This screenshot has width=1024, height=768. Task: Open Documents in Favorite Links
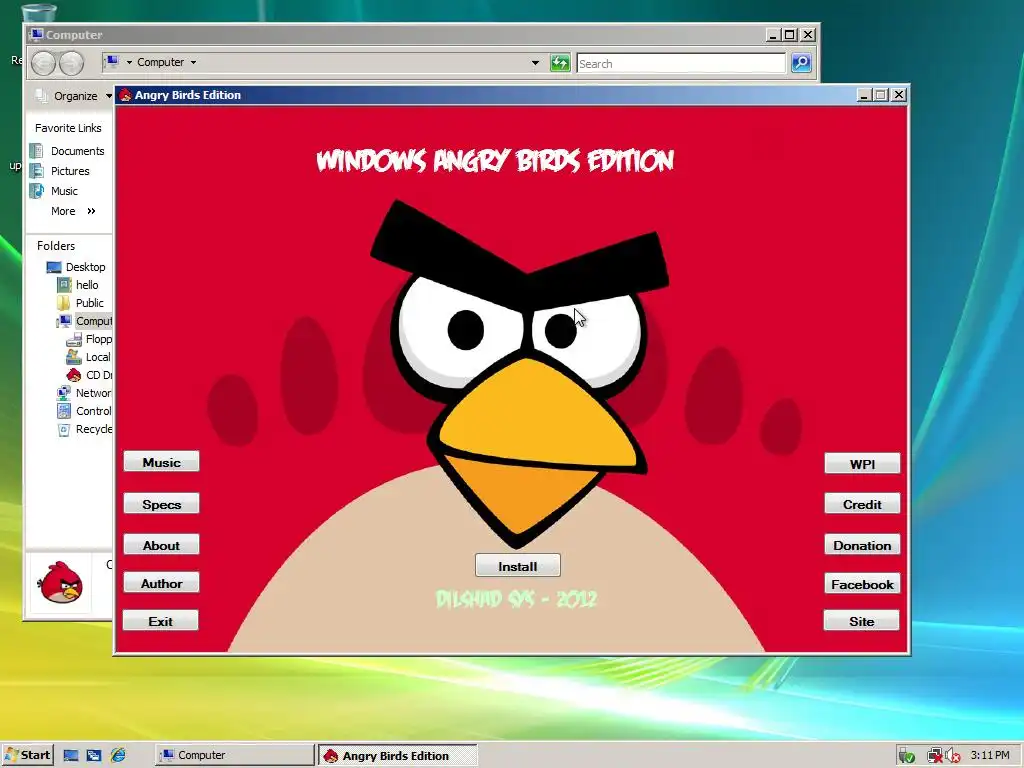coord(77,151)
